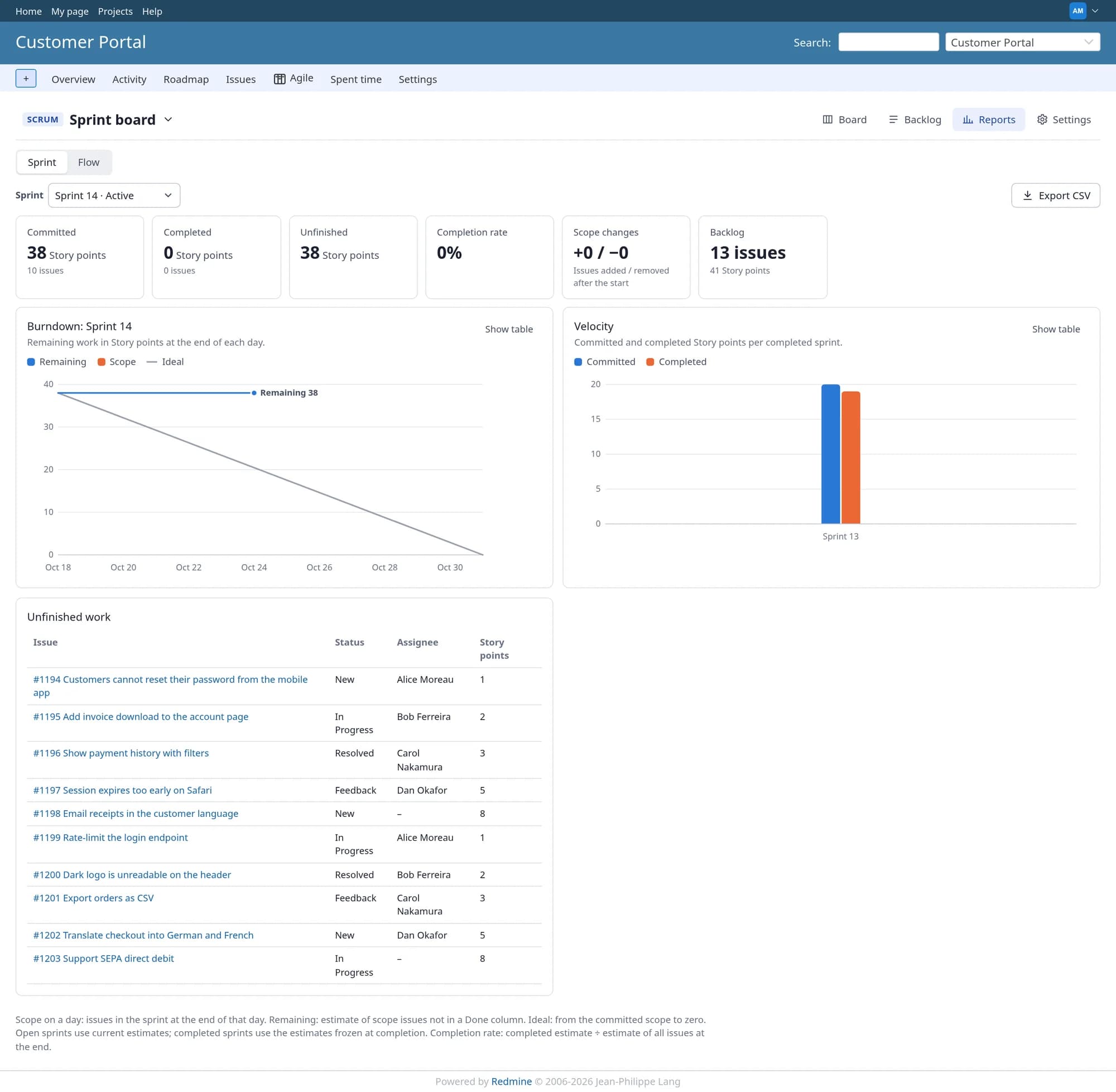Open the Activity tab
This screenshot has width=1116, height=1092.
129,79
